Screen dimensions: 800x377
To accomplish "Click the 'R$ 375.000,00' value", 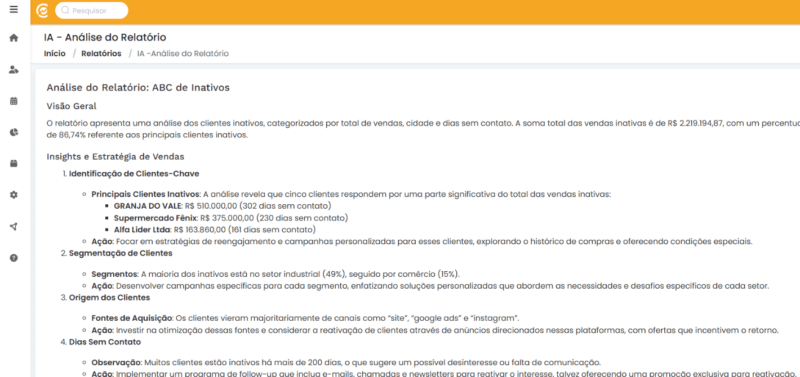I will 227,218.
